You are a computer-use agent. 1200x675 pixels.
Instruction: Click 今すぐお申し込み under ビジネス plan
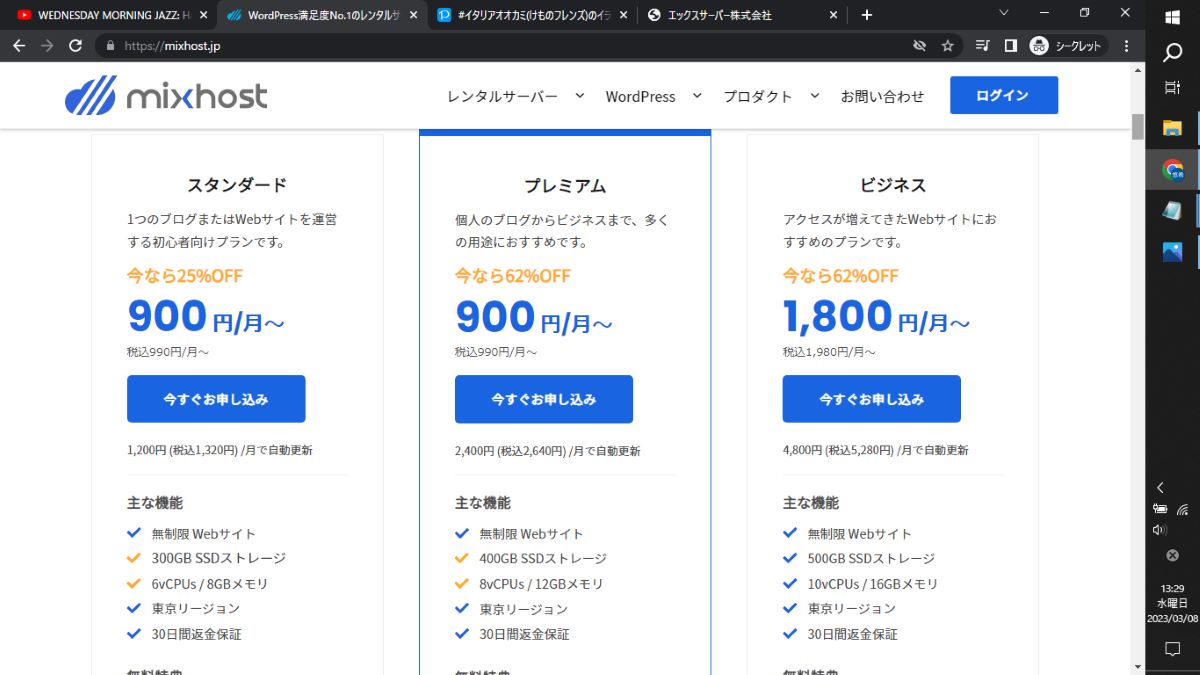(872, 399)
